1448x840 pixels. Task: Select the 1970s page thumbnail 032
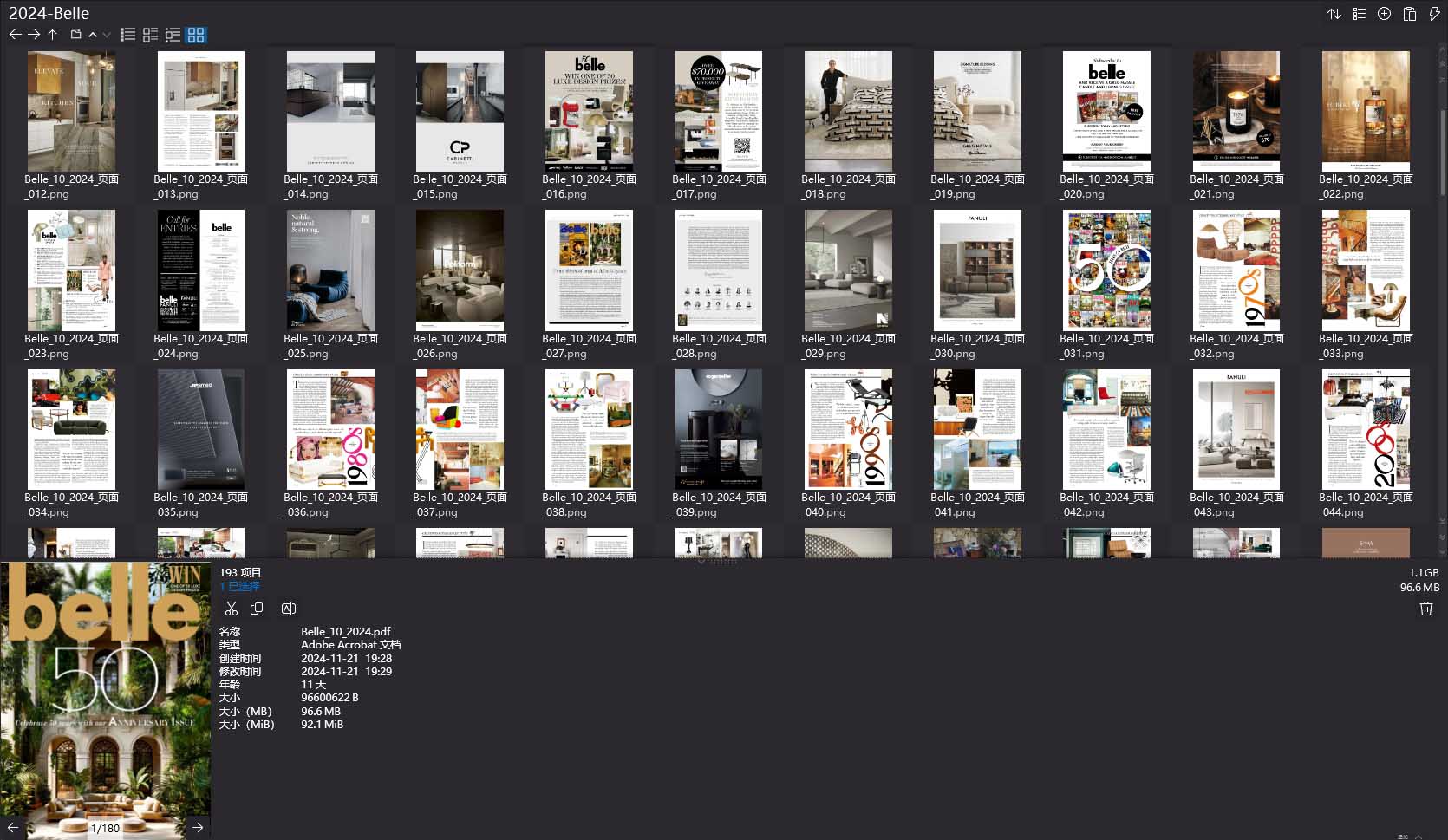1236,270
